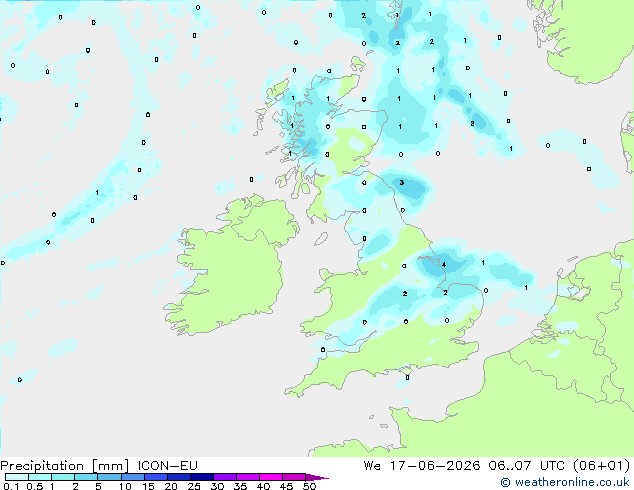Click the 40–45 mm magenta legend swatch
This screenshot has height=490, width=634.
[271, 477]
